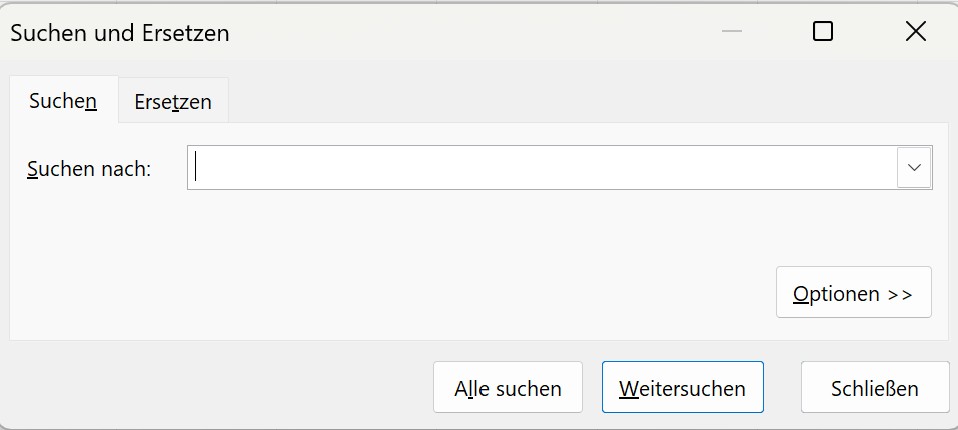Image resolution: width=958 pixels, height=430 pixels.
Task: Click the Alle suchen button
Action: pos(508,388)
